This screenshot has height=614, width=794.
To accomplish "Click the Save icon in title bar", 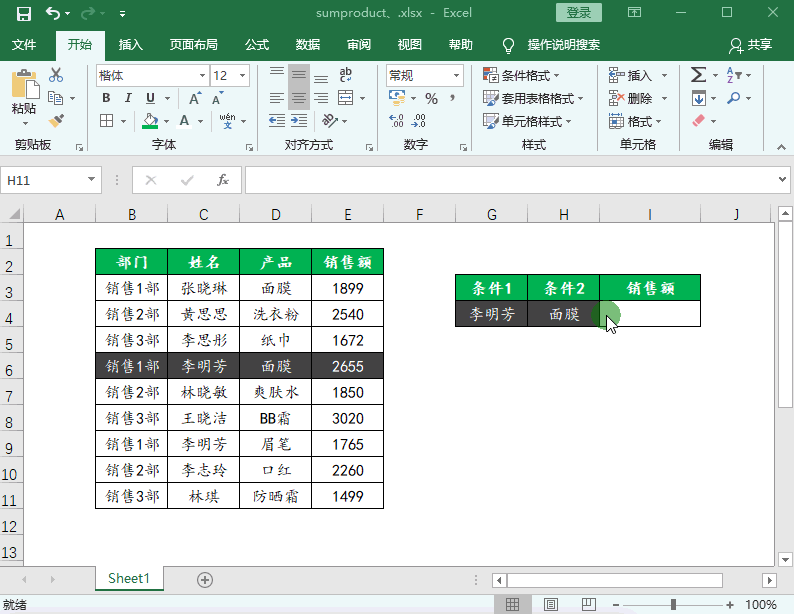I will (x=23, y=13).
